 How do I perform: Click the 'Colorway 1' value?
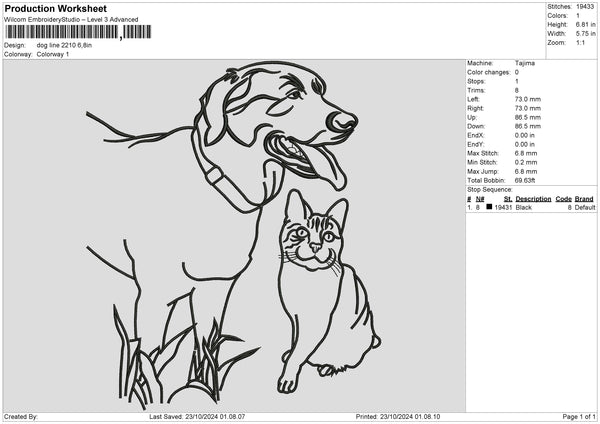tap(53, 54)
